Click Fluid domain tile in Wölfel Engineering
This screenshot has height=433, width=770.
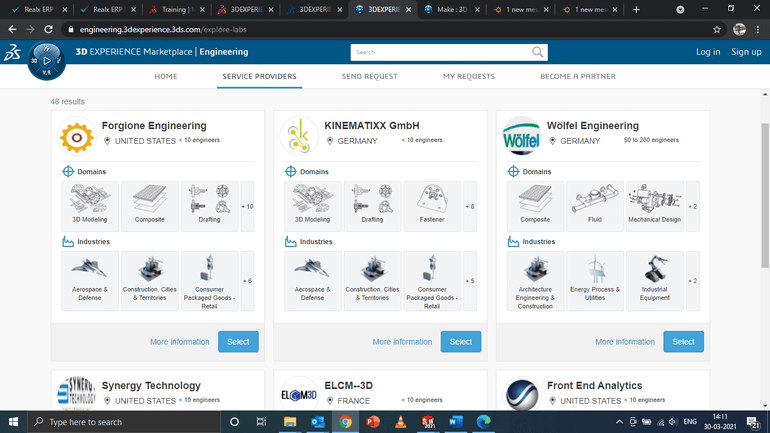click(595, 206)
